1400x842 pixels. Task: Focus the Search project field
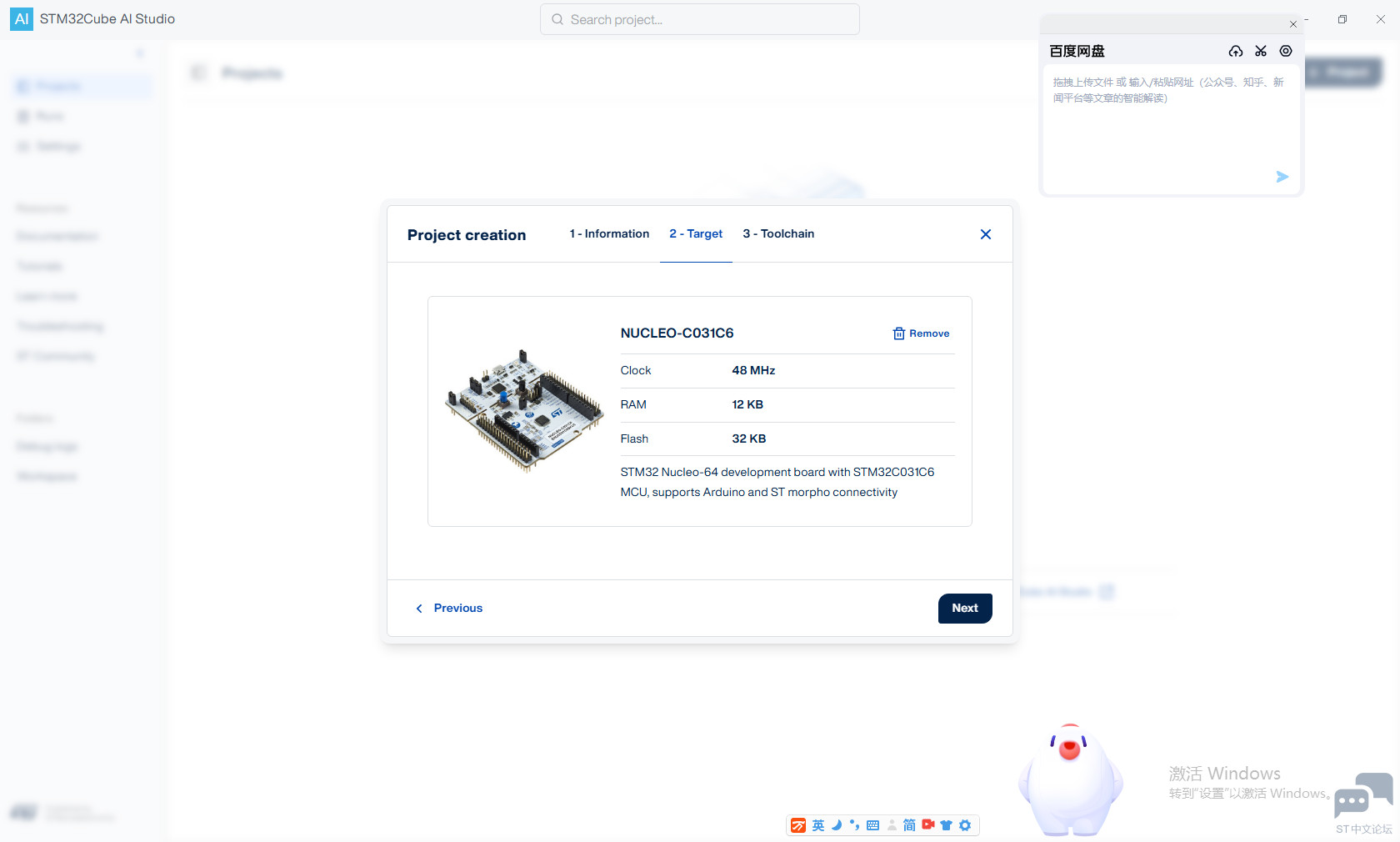point(700,19)
